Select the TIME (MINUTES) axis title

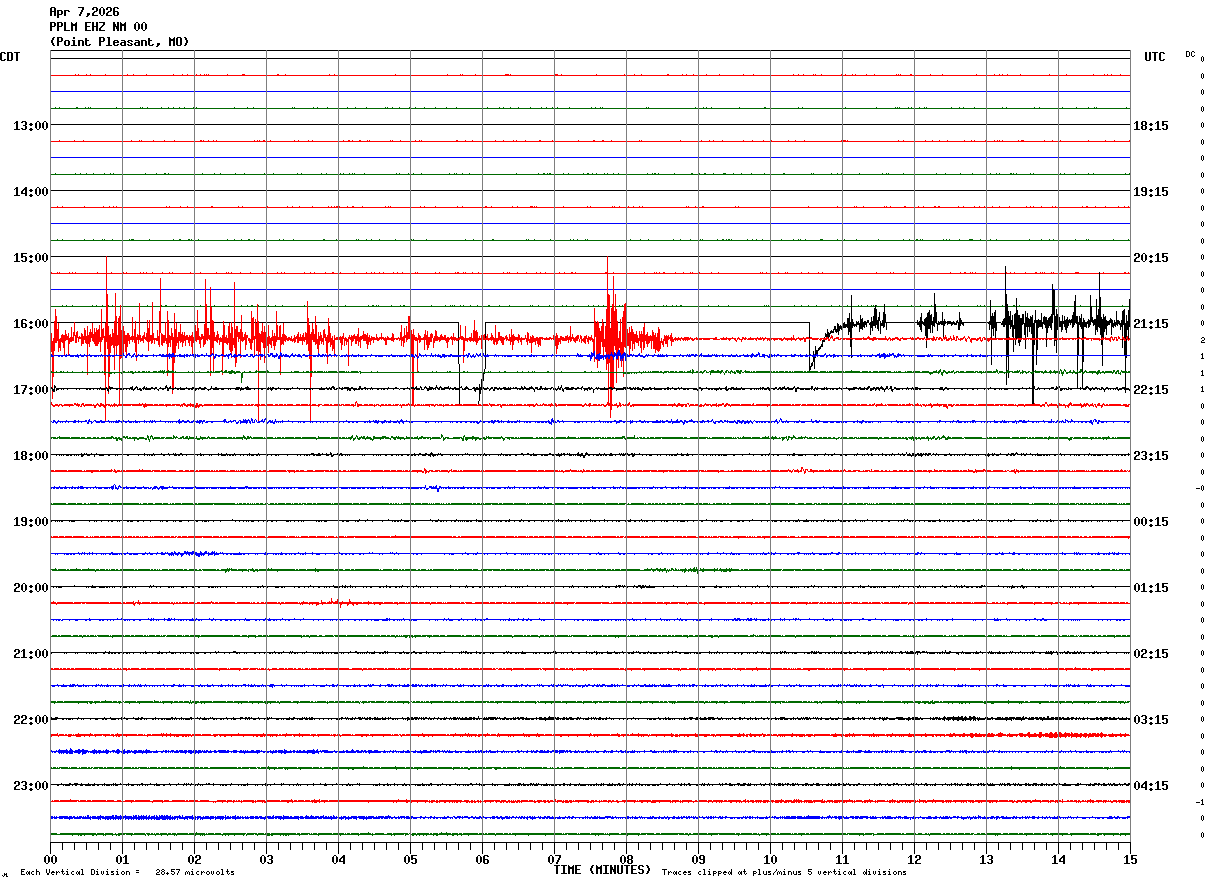click(x=602, y=870)
